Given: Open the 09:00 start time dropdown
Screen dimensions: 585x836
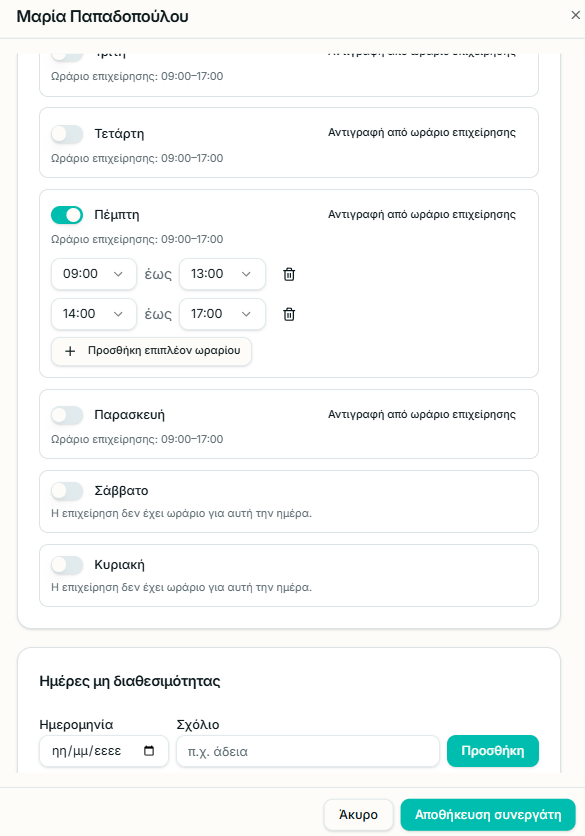Looking at the screenshot, I should 94,274.
